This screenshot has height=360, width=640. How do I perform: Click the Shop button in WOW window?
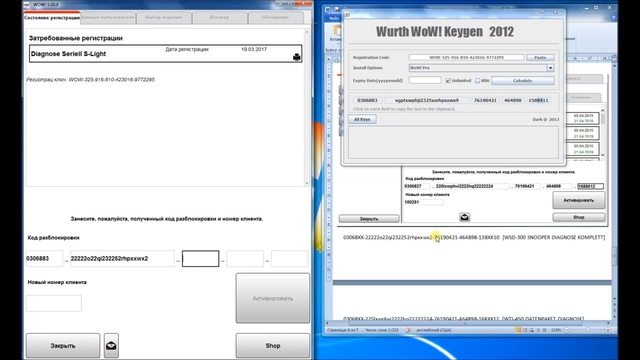[273, 346]
